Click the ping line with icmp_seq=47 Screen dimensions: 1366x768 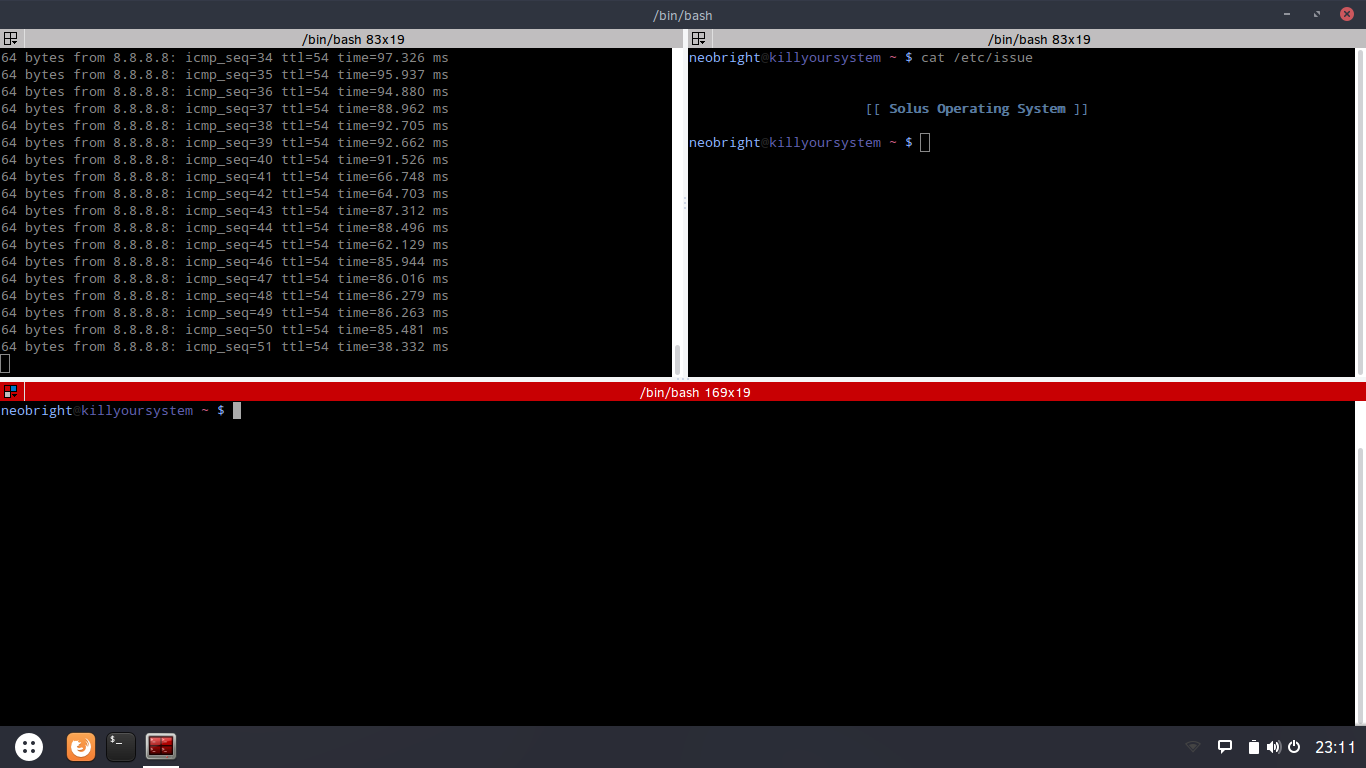point(225,279)
